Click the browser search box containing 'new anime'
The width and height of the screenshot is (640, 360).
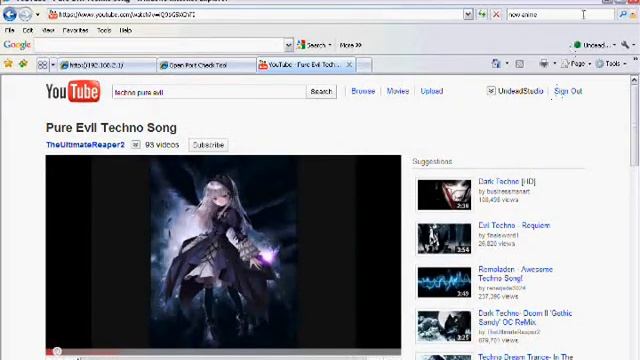(560, 15)
